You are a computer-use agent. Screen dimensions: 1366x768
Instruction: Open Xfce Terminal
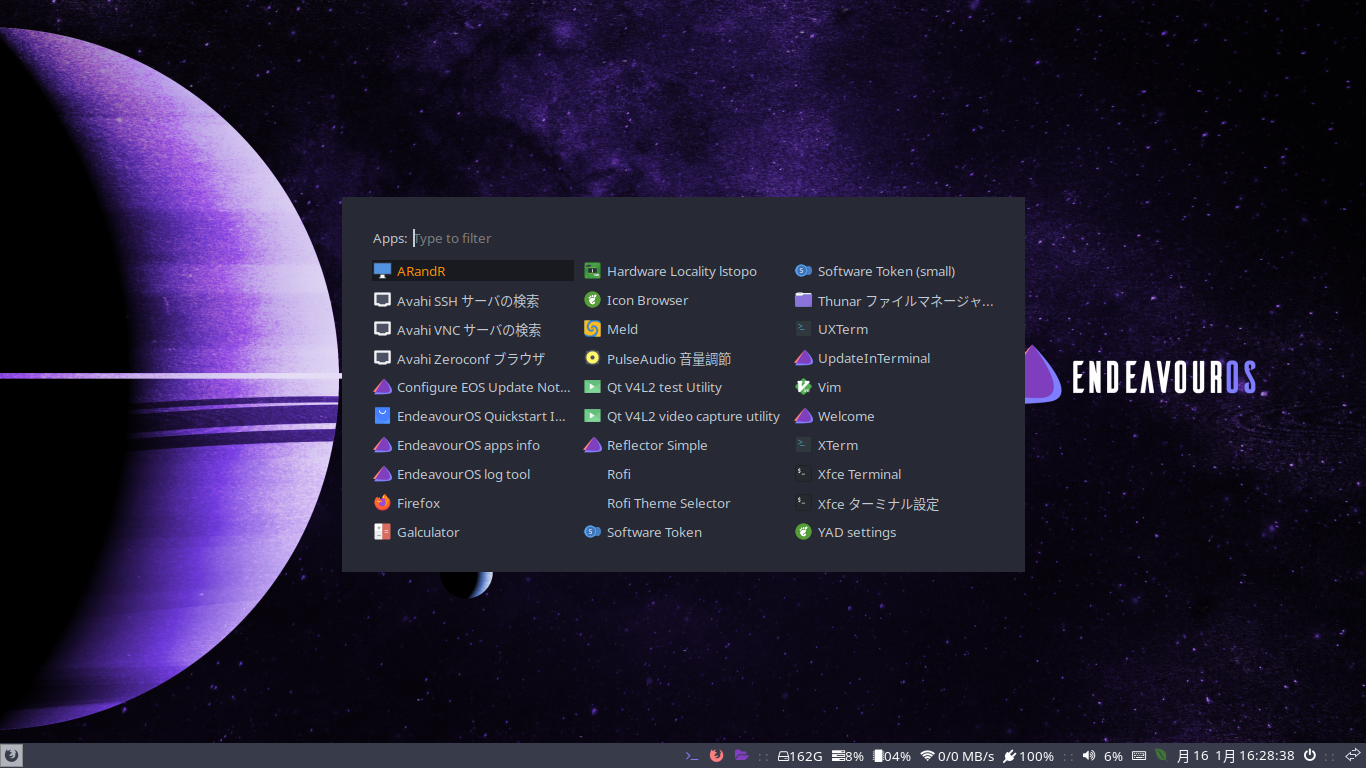(x=894, y=474)
